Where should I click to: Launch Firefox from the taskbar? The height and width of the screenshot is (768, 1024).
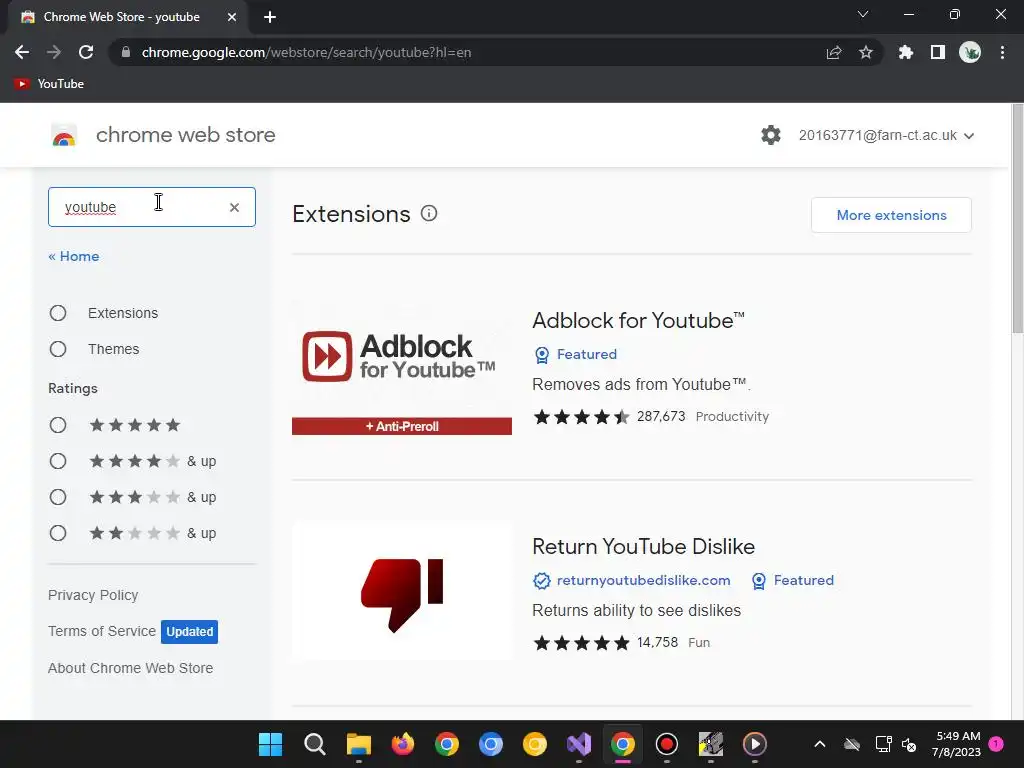[x=403, y=744]
